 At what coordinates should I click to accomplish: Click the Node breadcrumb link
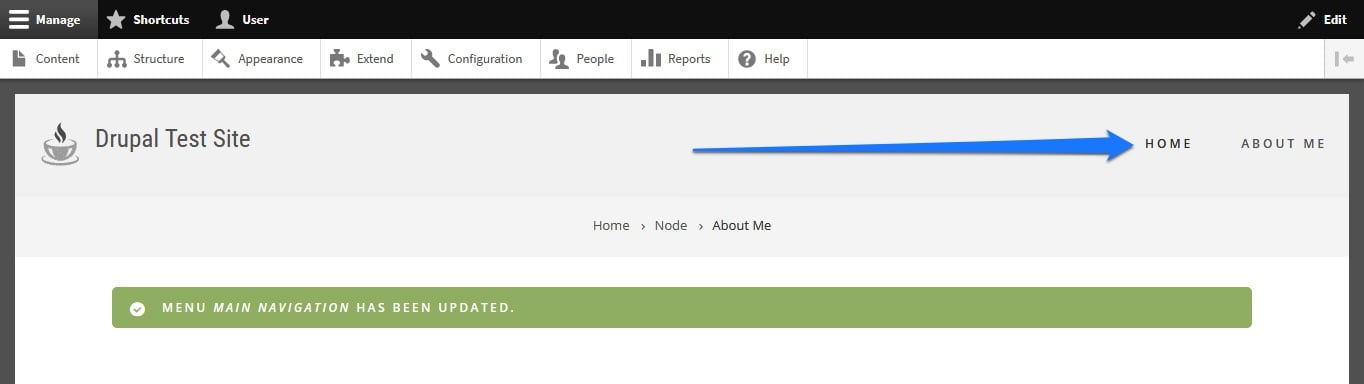671,226
